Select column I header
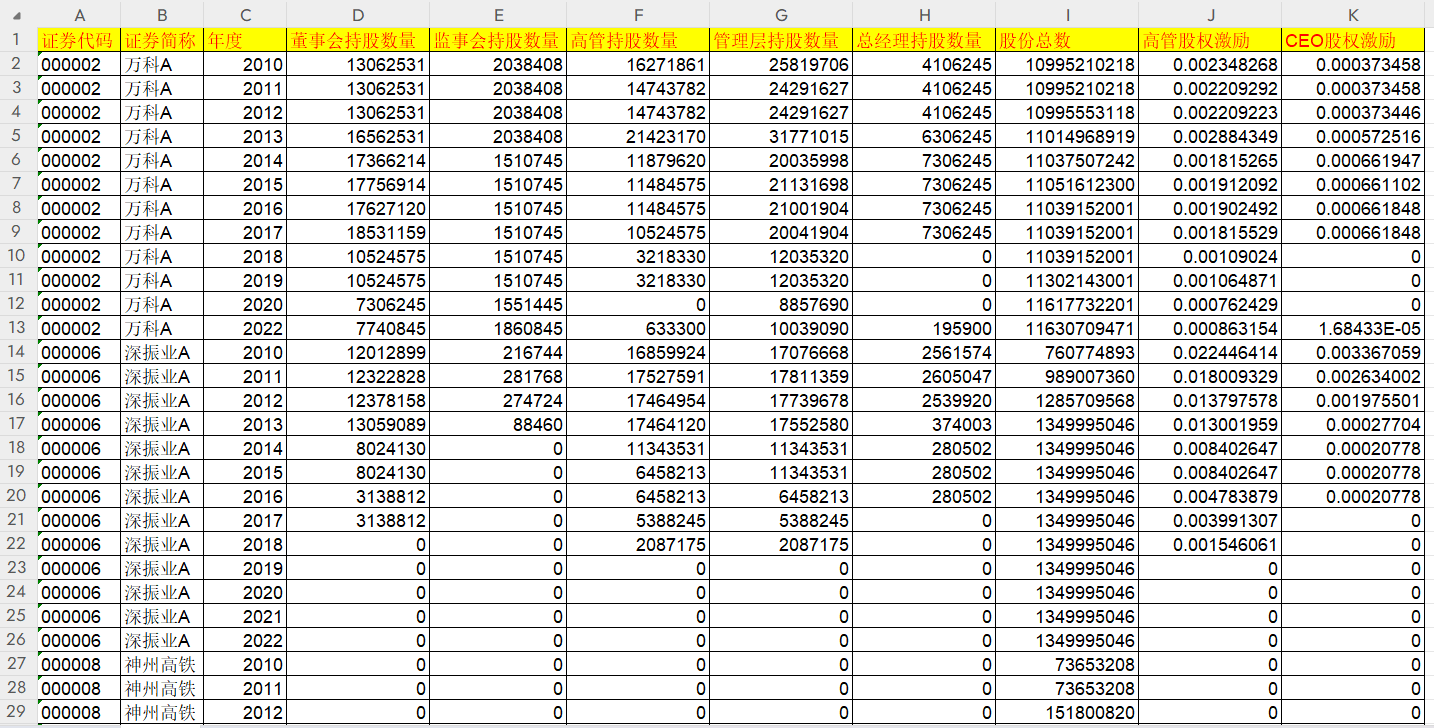1434x728 pixels. pyautogui.click(x=1067, y=15)
